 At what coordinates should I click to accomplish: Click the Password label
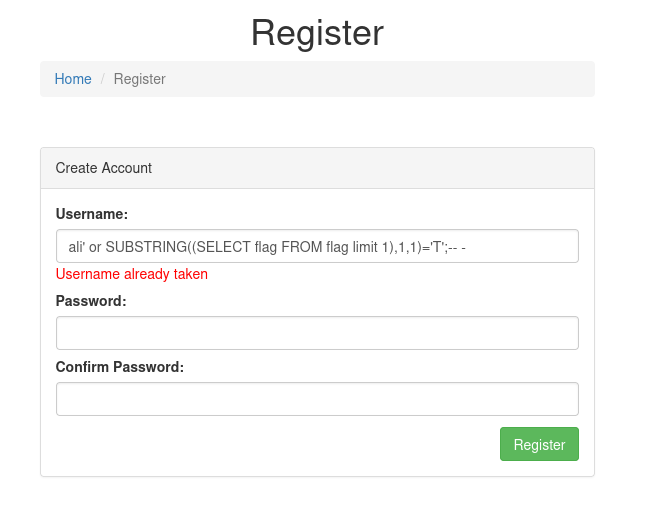click(x=91, y=301)
